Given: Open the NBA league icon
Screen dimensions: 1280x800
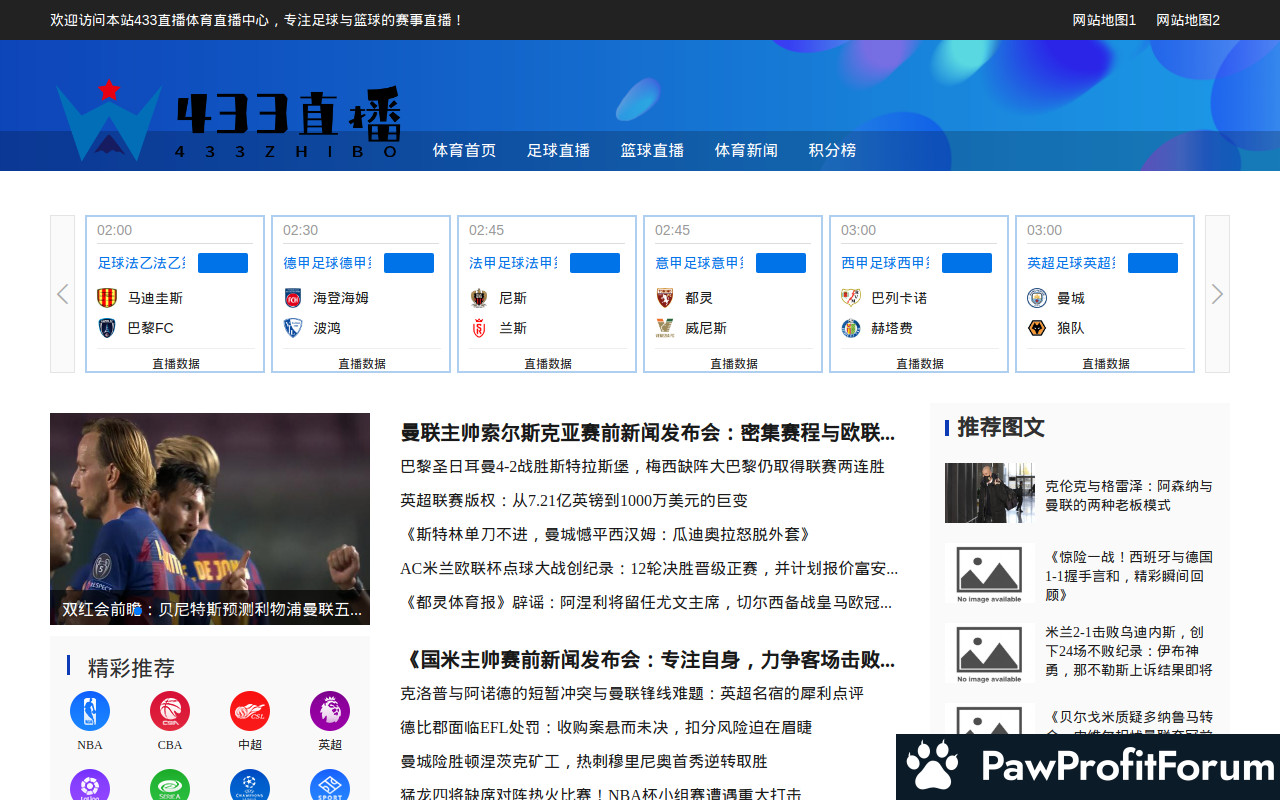Looking at the screenshot, I should pos(90,711).
